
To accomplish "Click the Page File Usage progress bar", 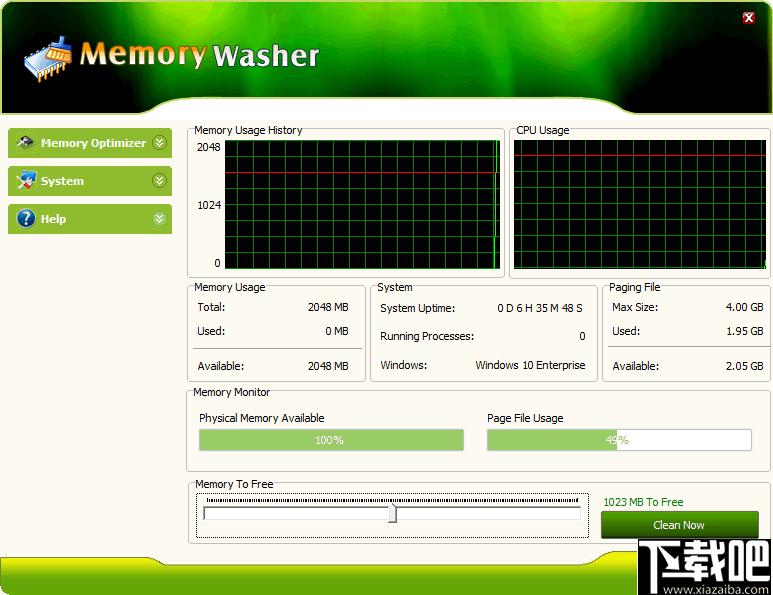I will pyautogui.click(x=619, y=440).
